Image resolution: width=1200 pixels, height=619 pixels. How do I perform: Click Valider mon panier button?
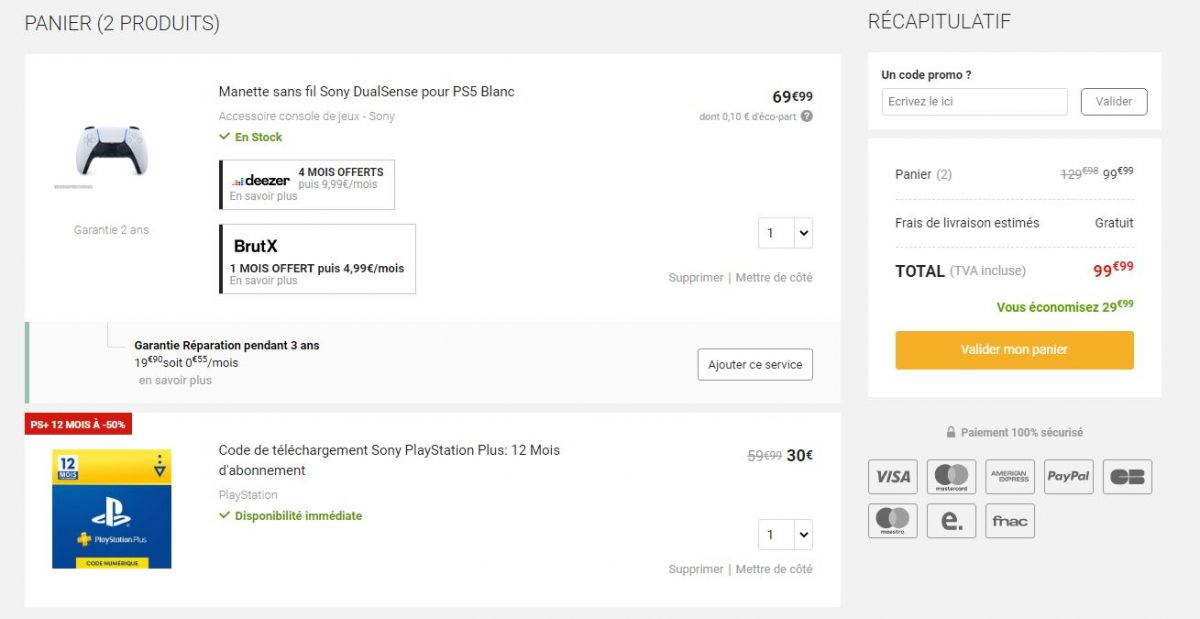pyautogui.click(x=1014, y=350)
